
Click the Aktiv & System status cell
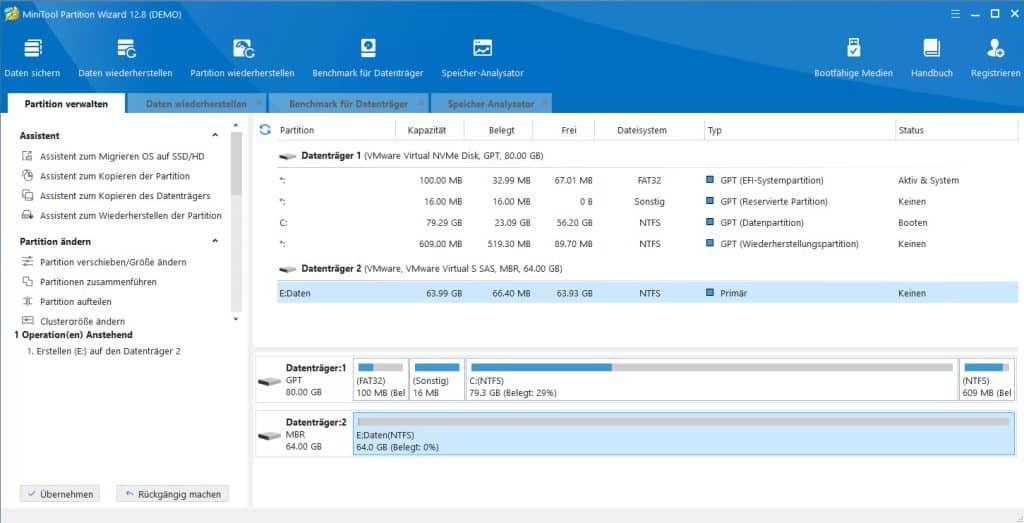pos(928,180)
